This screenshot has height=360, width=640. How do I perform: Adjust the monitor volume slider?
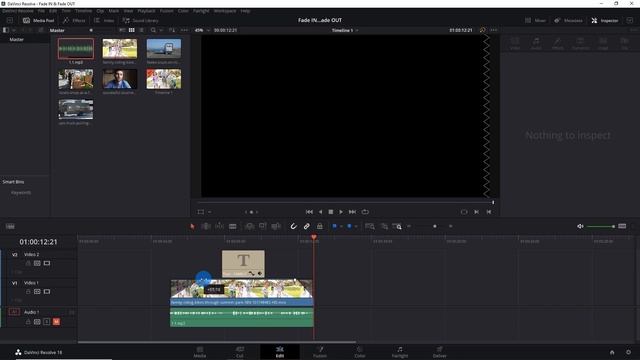(600, 226)
